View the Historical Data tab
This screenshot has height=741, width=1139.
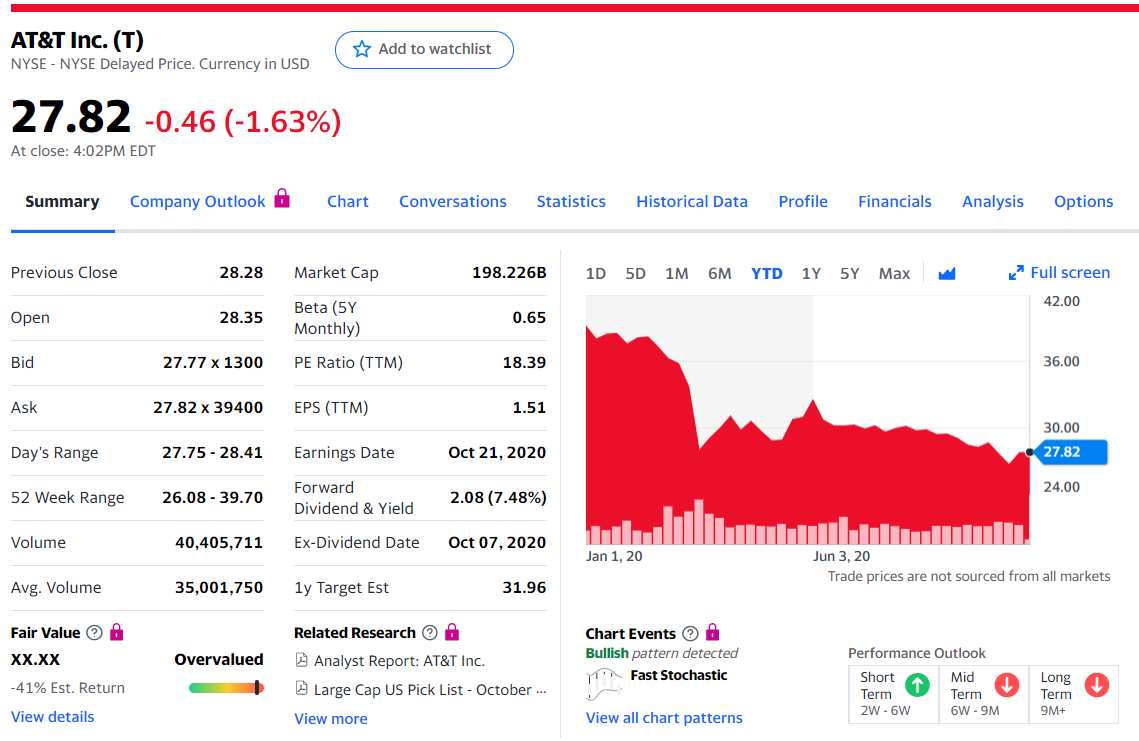[692, 202]
